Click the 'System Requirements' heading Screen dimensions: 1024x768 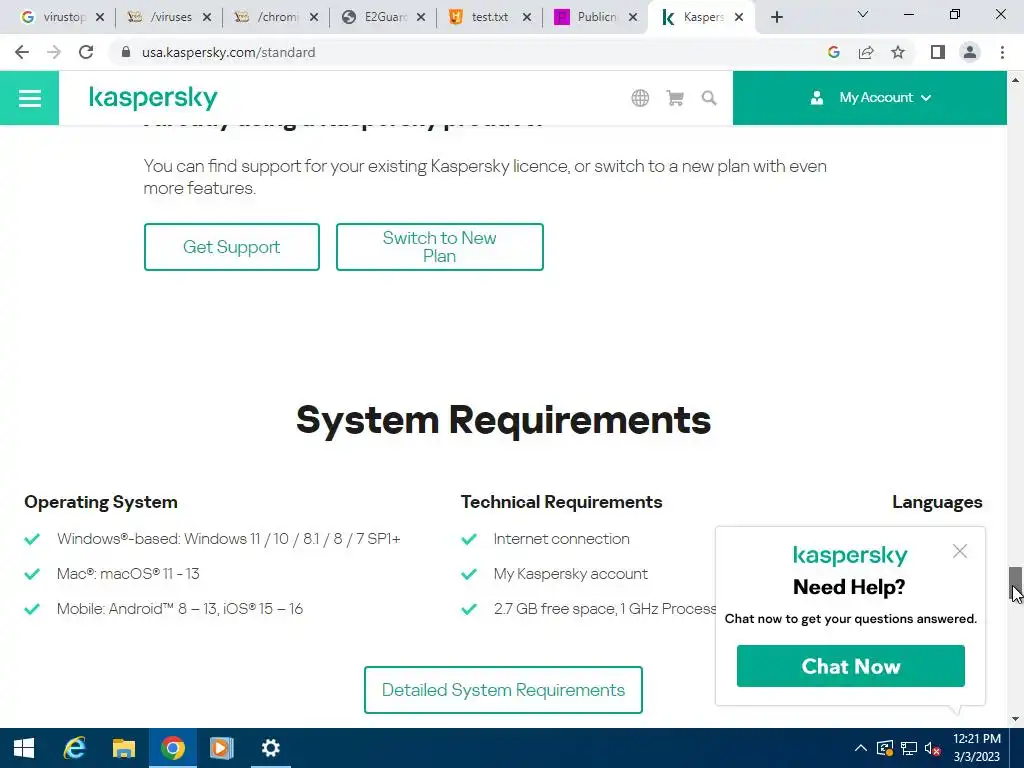[503, 420]
